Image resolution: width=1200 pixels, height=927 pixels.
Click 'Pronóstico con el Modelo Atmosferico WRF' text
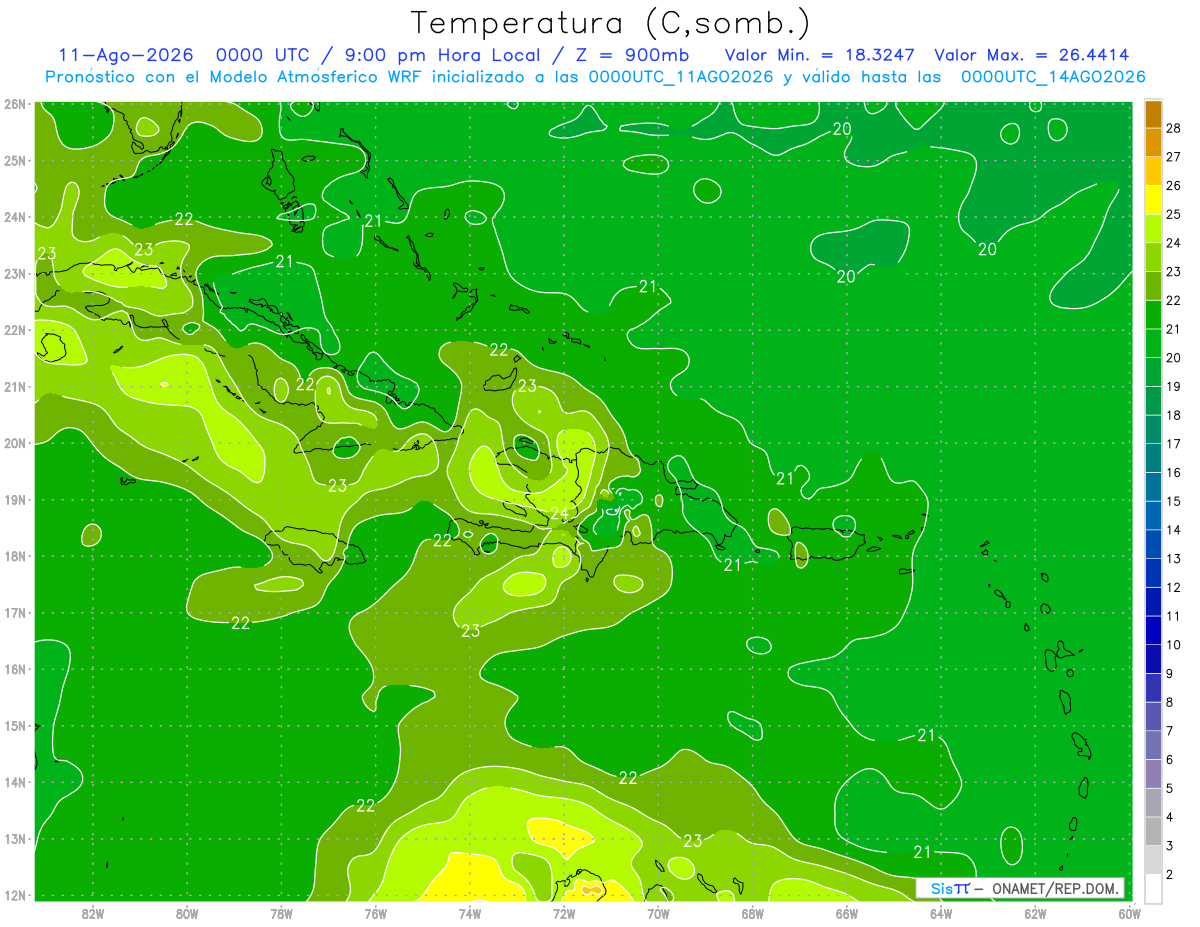[235, 77]
